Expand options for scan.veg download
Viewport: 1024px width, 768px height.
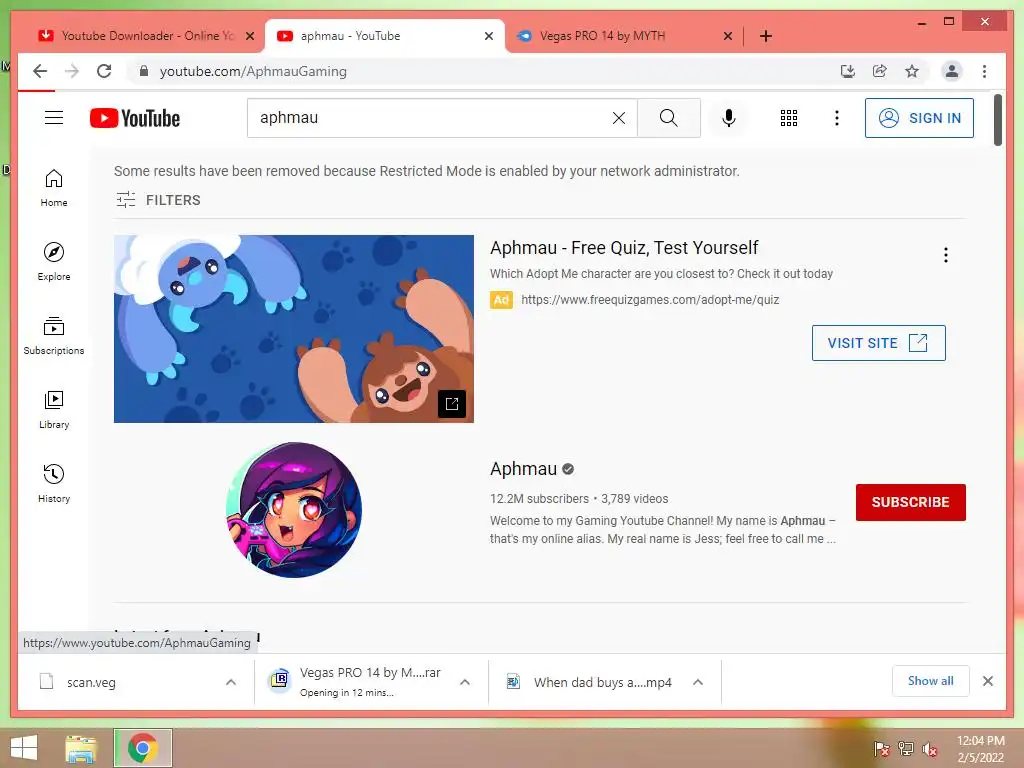231,682
